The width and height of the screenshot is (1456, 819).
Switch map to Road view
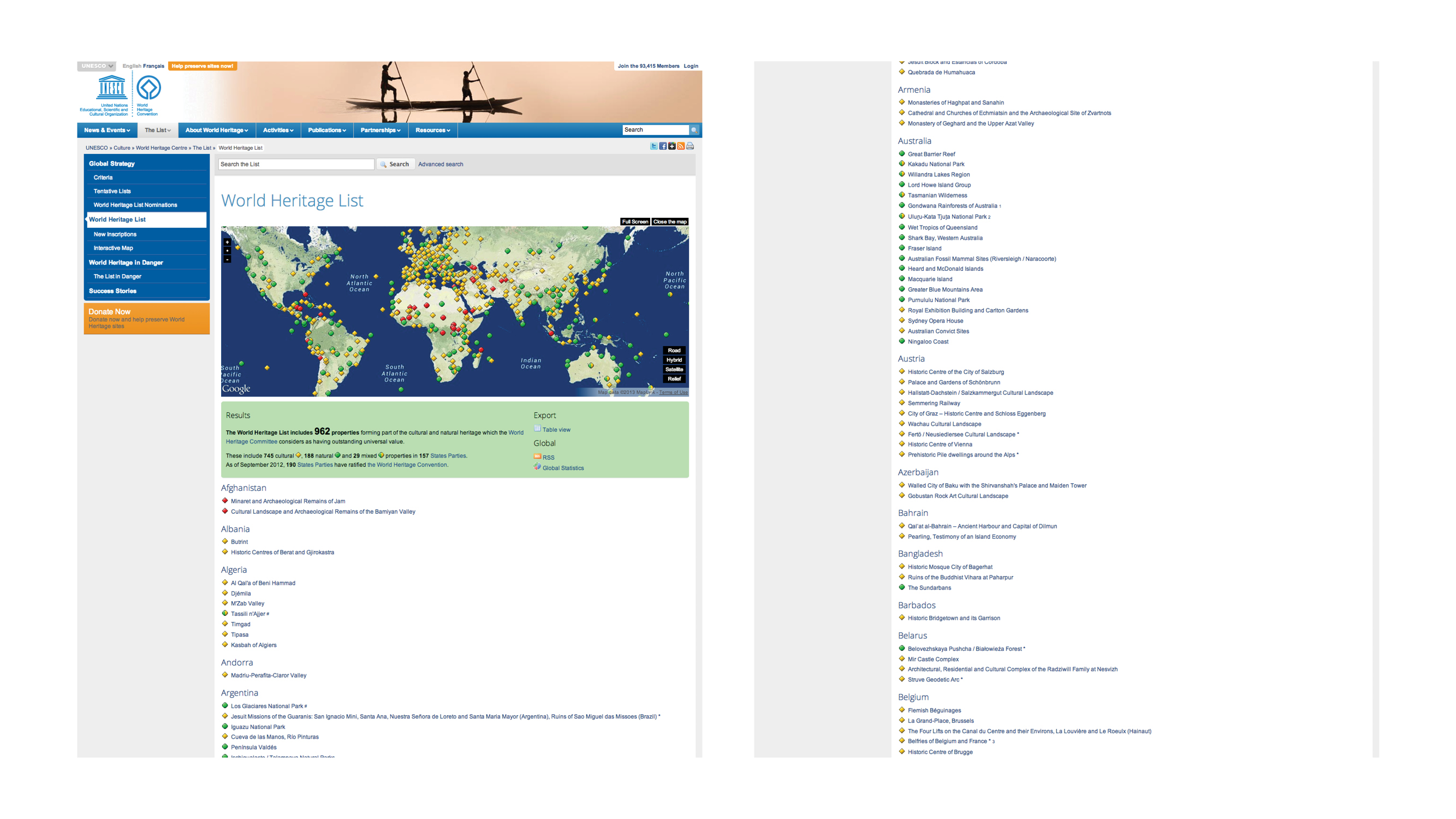674,351
